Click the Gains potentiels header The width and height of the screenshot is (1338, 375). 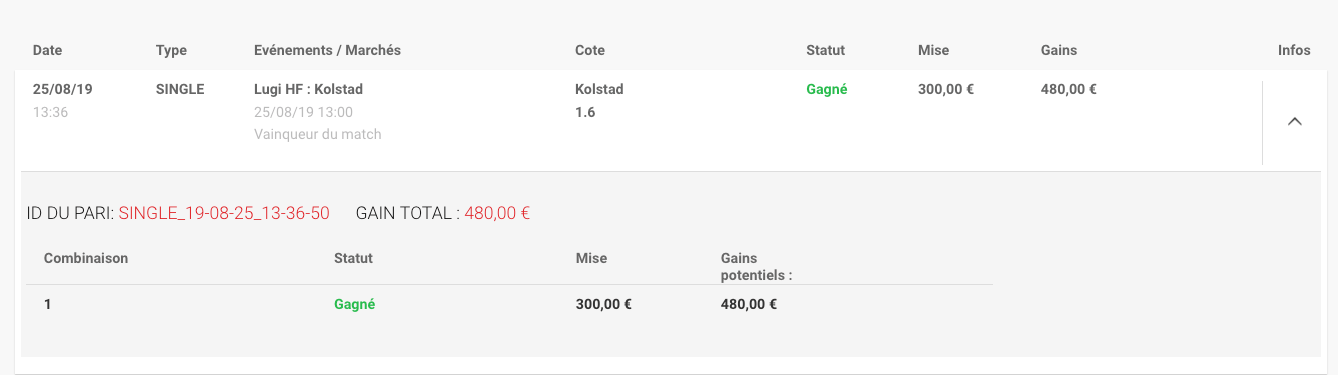[756, 266]
